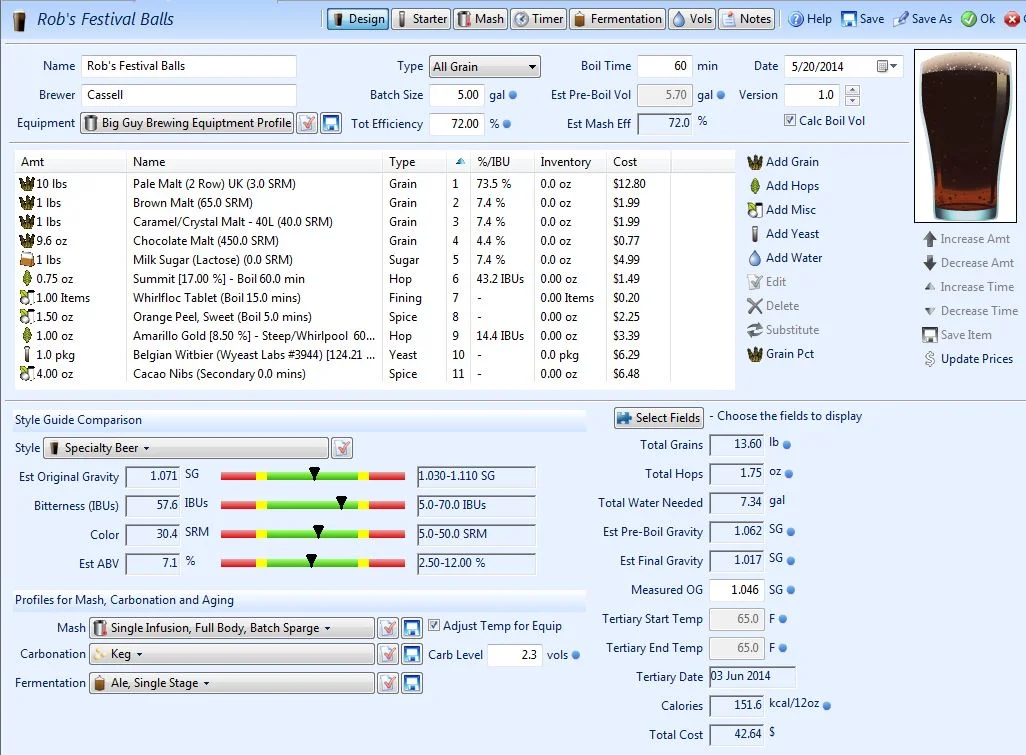Add Misc ingredient
This screenshot has height=755, width=1026.
782,210
